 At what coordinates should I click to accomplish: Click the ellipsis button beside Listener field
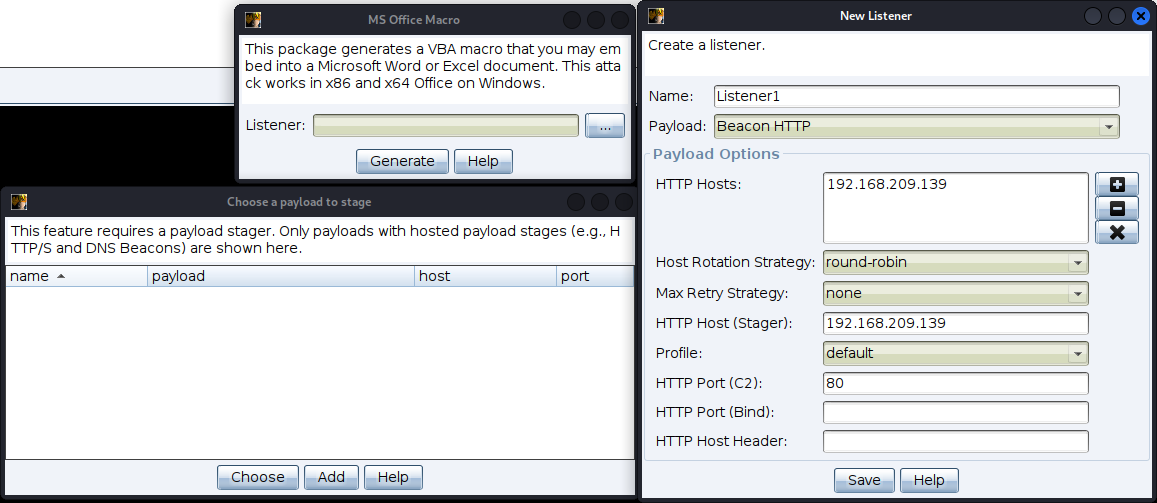(604, 126)
